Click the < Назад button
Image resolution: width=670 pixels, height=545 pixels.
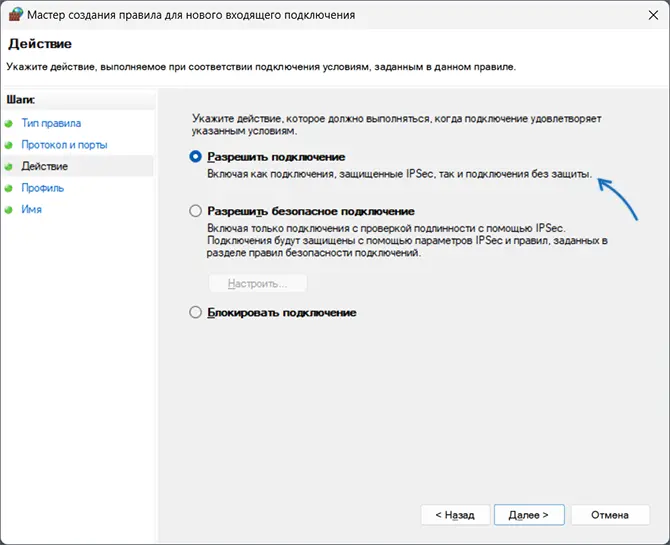click(x=456, y=515)
